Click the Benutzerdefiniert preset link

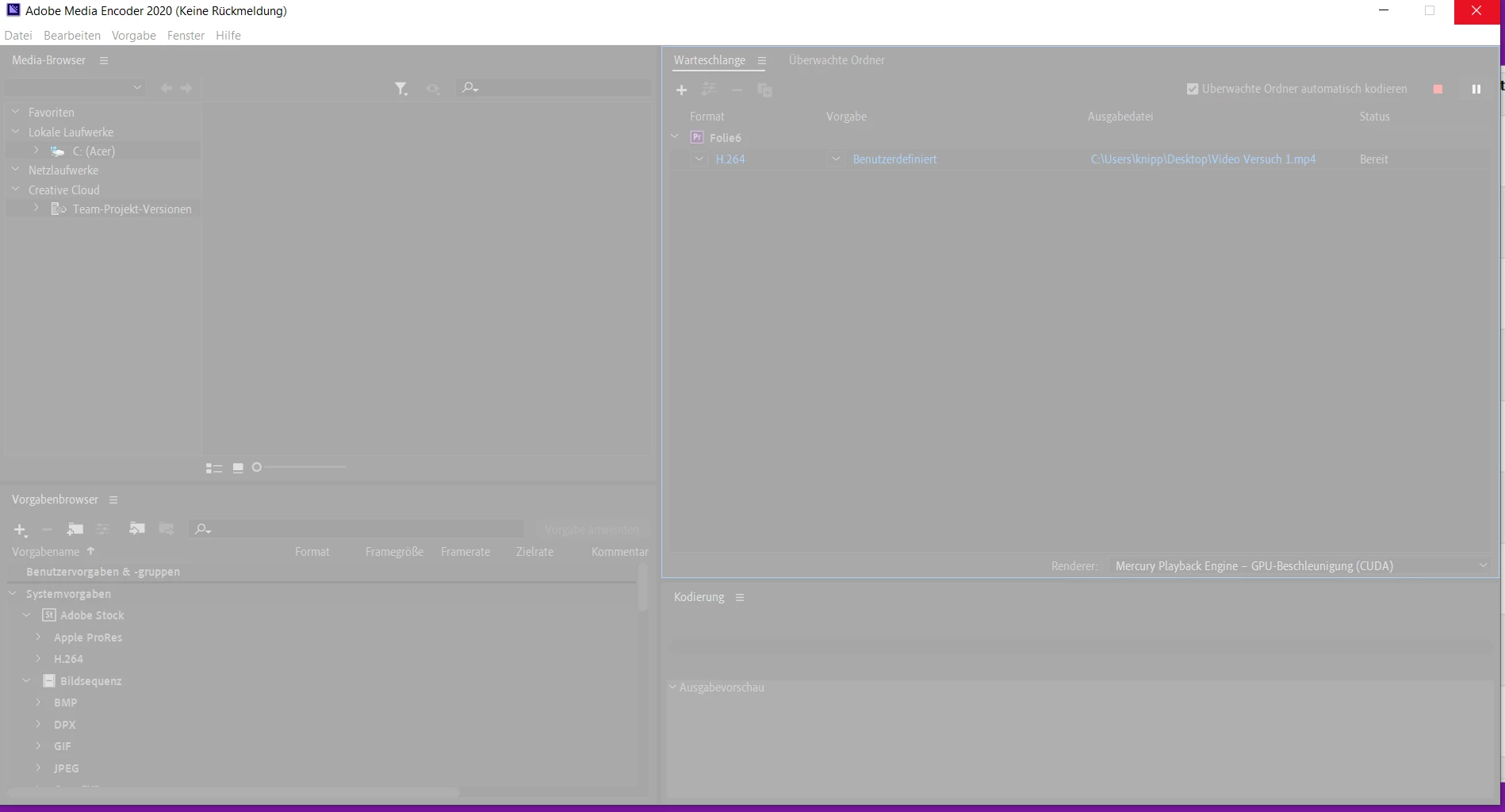click(x=894, y=159)
